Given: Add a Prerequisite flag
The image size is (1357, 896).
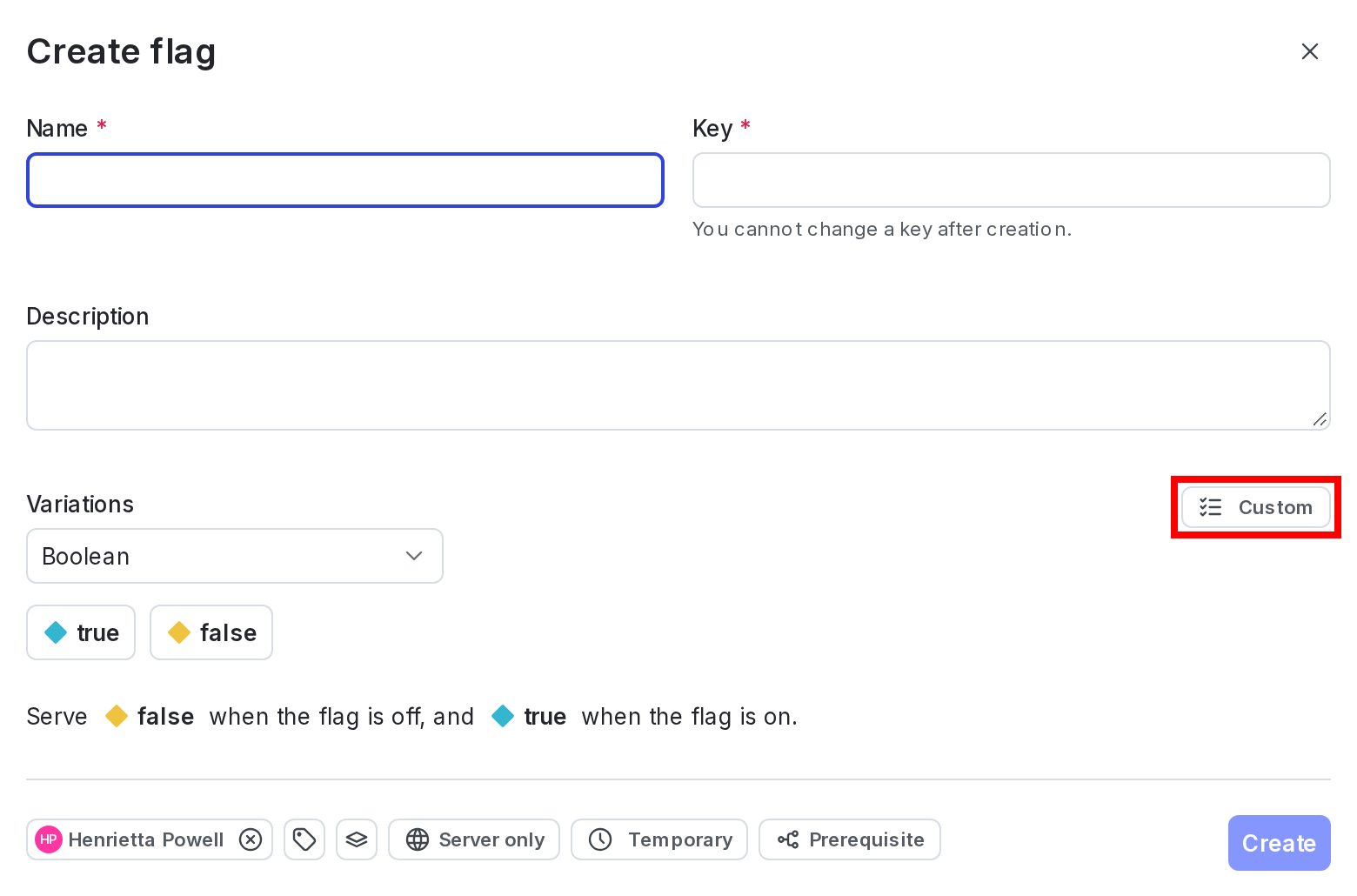Looking at the screenshot, I should [850, 839].
